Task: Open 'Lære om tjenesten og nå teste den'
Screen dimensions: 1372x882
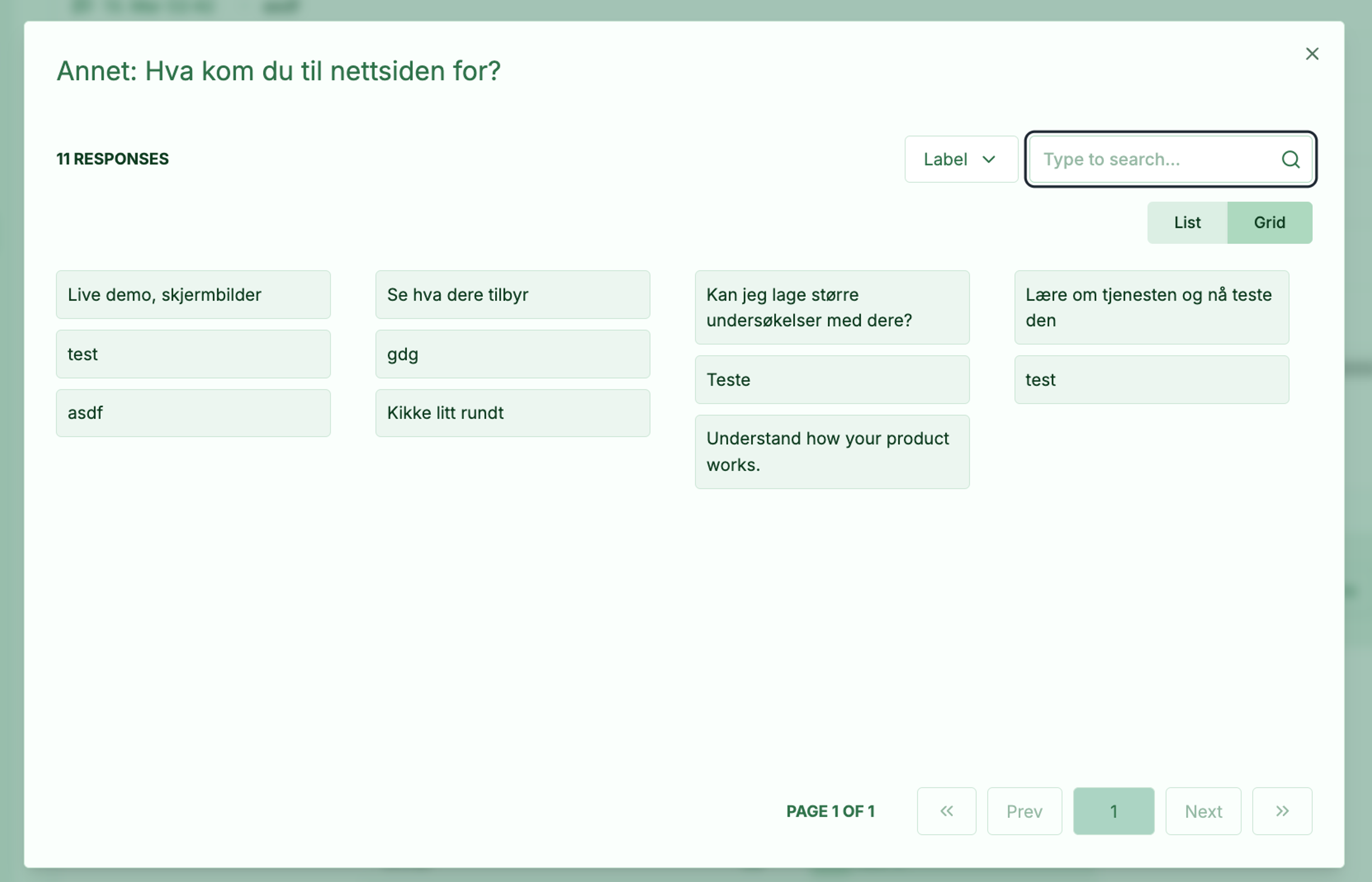Action: pyautogui.click(x=1152, y=308)
